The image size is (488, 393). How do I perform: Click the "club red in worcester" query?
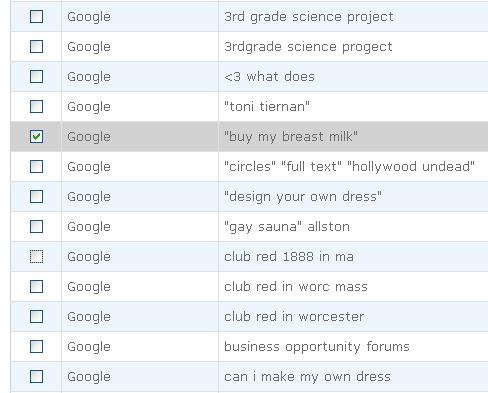point(294,317)
